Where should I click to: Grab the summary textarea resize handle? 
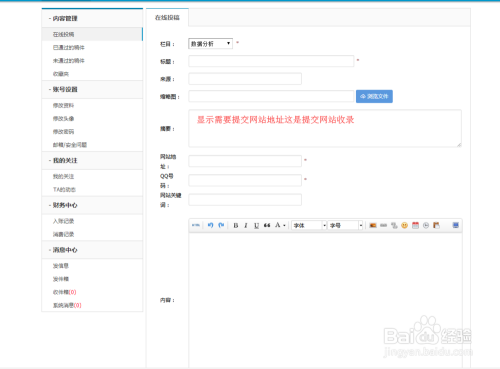pos(459,144)
